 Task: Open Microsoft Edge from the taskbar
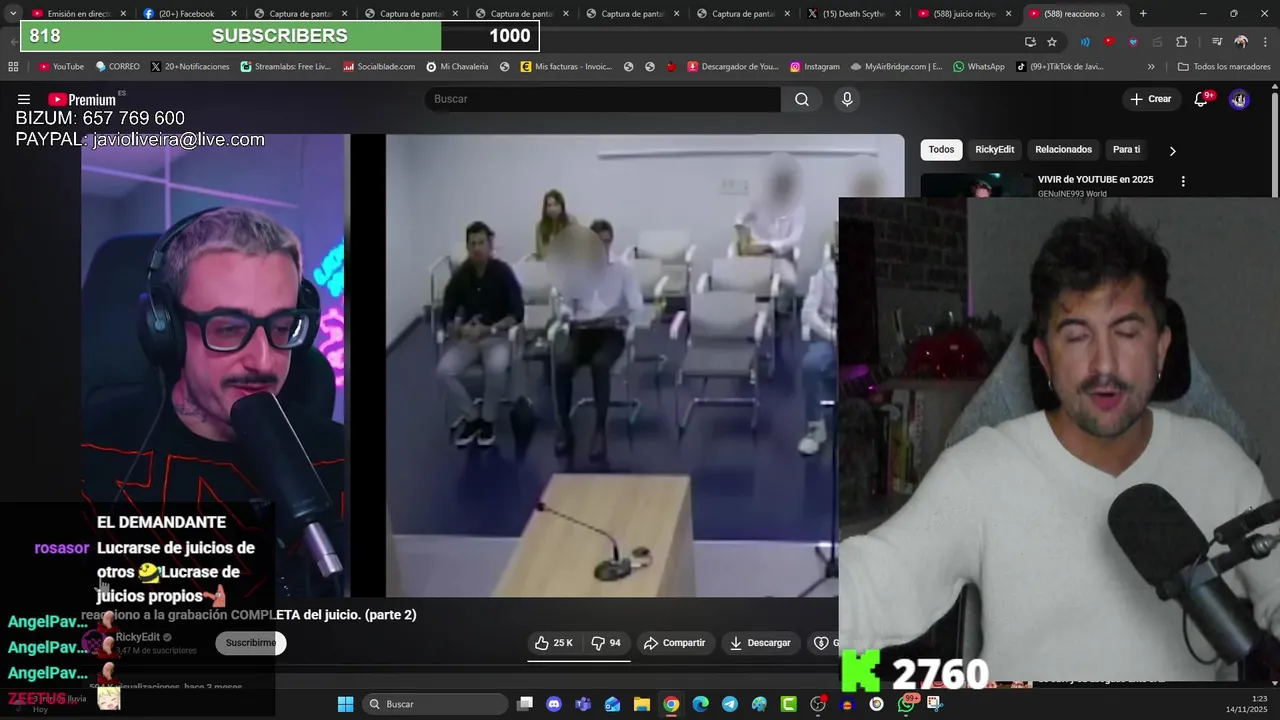pos(700,704)
